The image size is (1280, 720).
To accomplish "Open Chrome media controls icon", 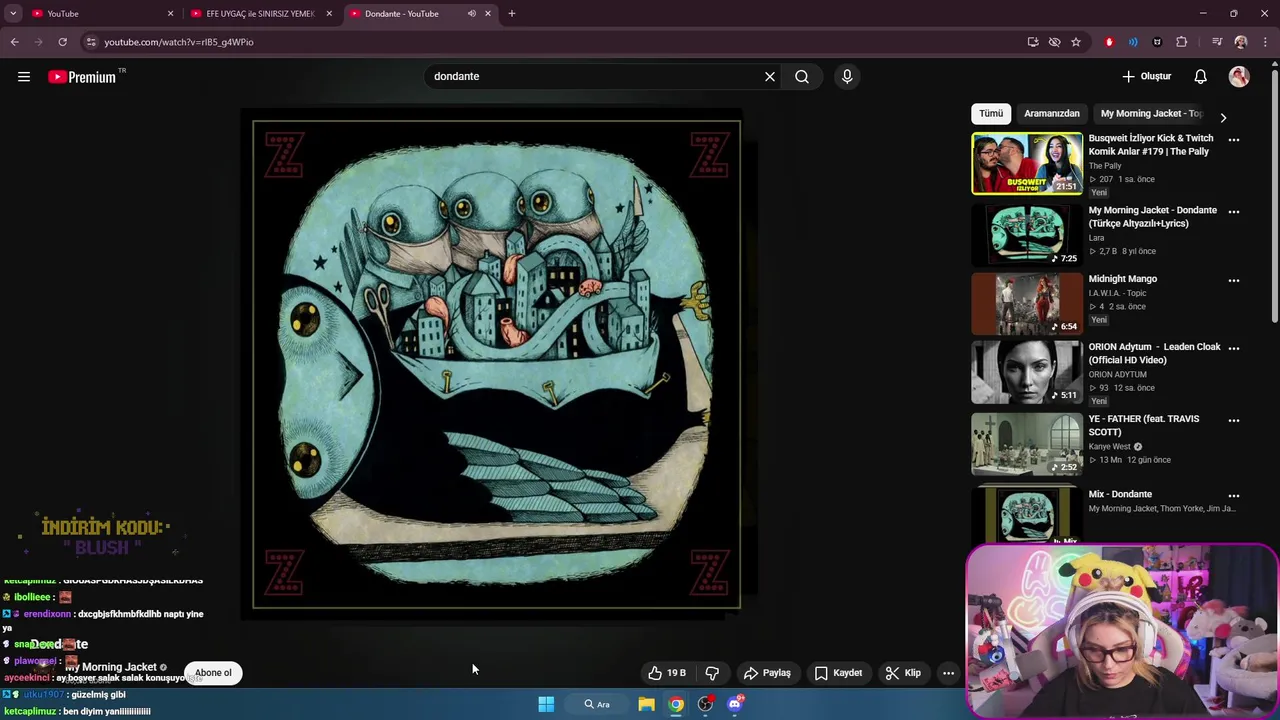I will point(1217,42).
